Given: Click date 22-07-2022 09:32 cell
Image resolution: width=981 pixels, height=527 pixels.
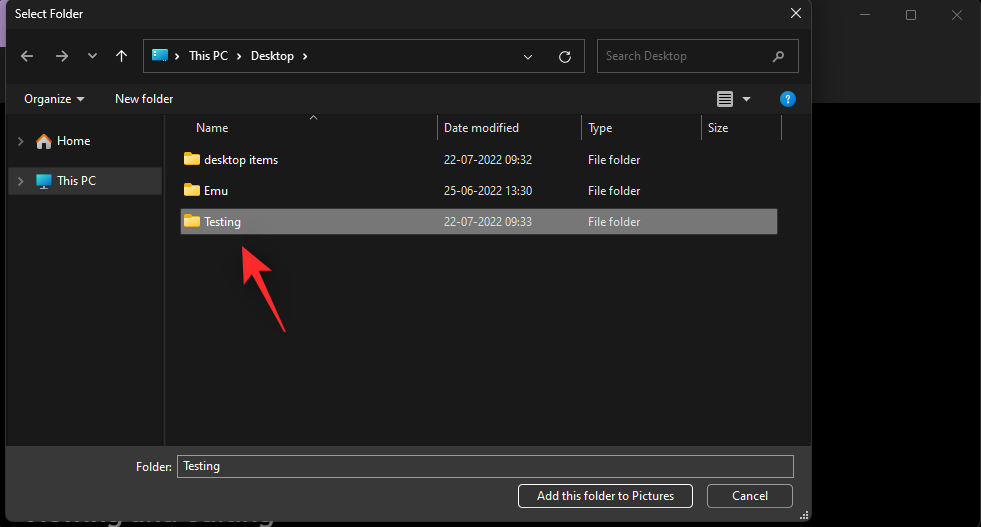Looking at the screenshot, I should 488,160.
